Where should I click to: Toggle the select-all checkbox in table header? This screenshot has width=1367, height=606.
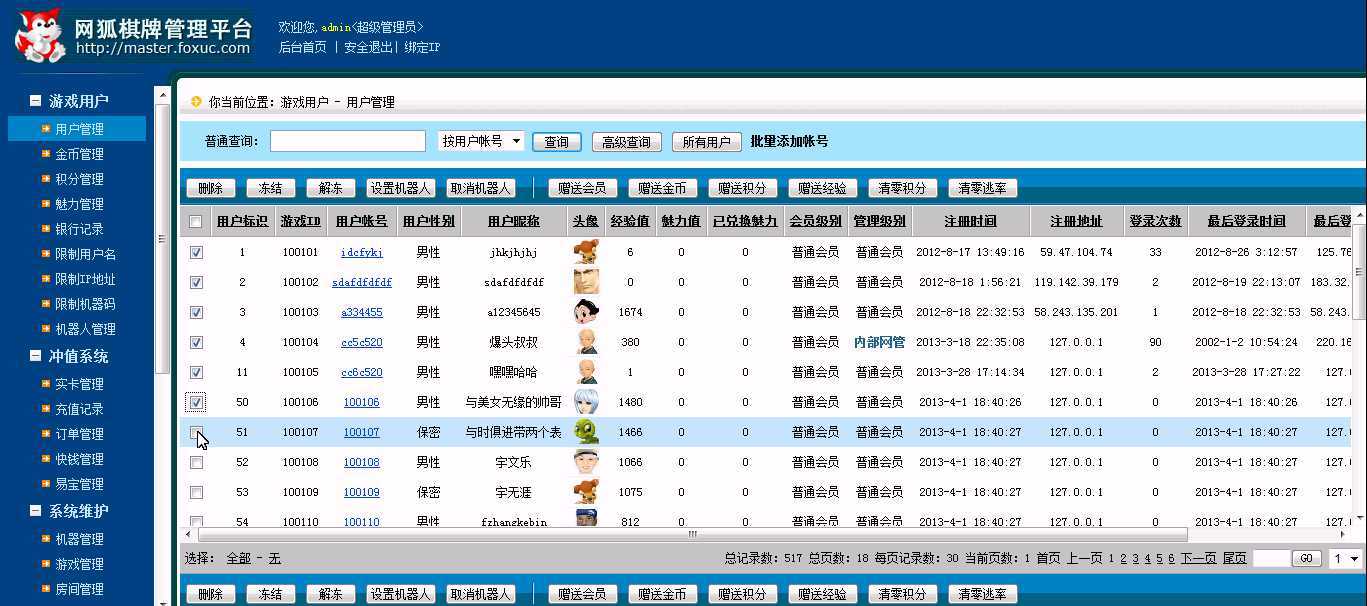196,222
